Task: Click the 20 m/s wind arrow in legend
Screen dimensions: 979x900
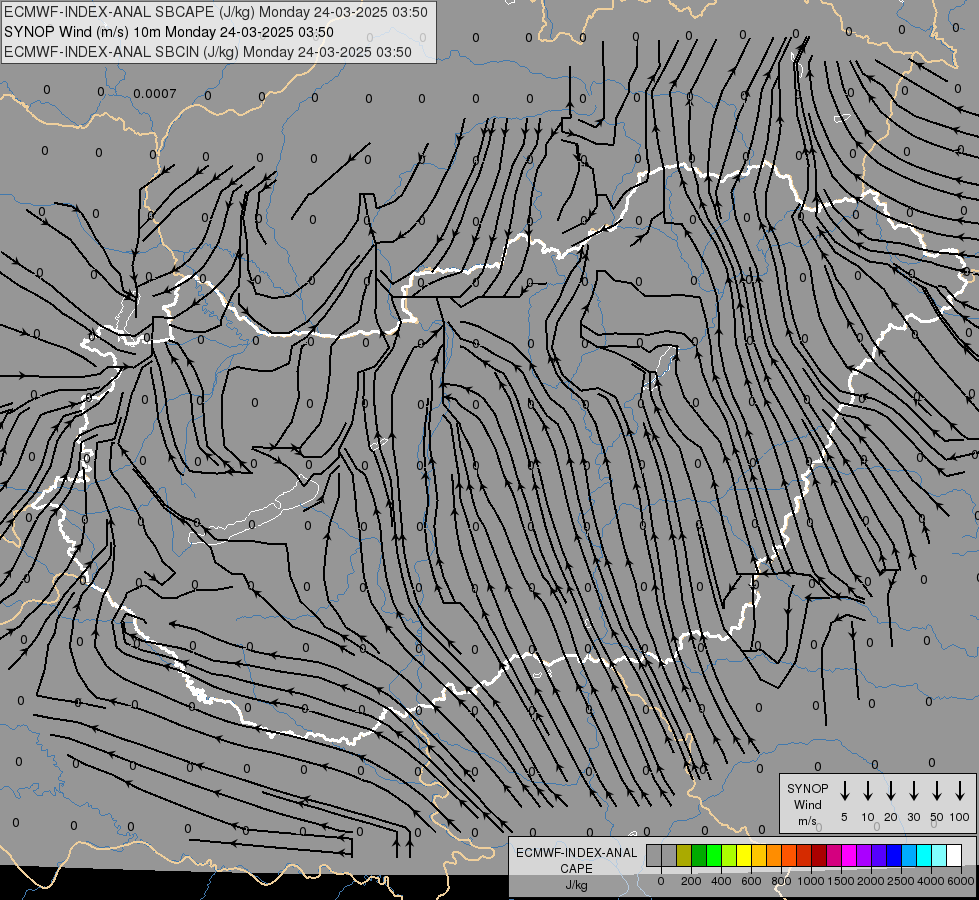Action: [890, 791]
